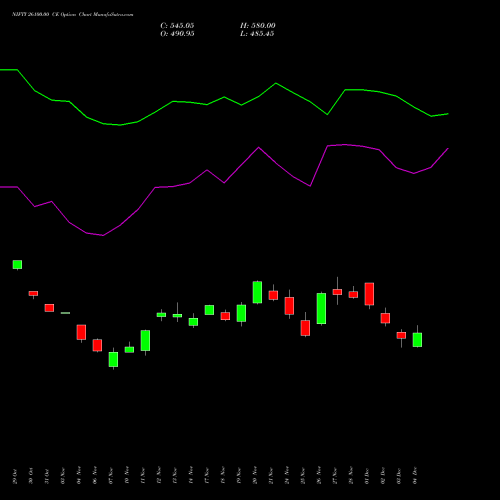Click the 20 Nov date label
The height and width of the screenshot is (500, 500).
pyautogui.click(x=255, y=476)
